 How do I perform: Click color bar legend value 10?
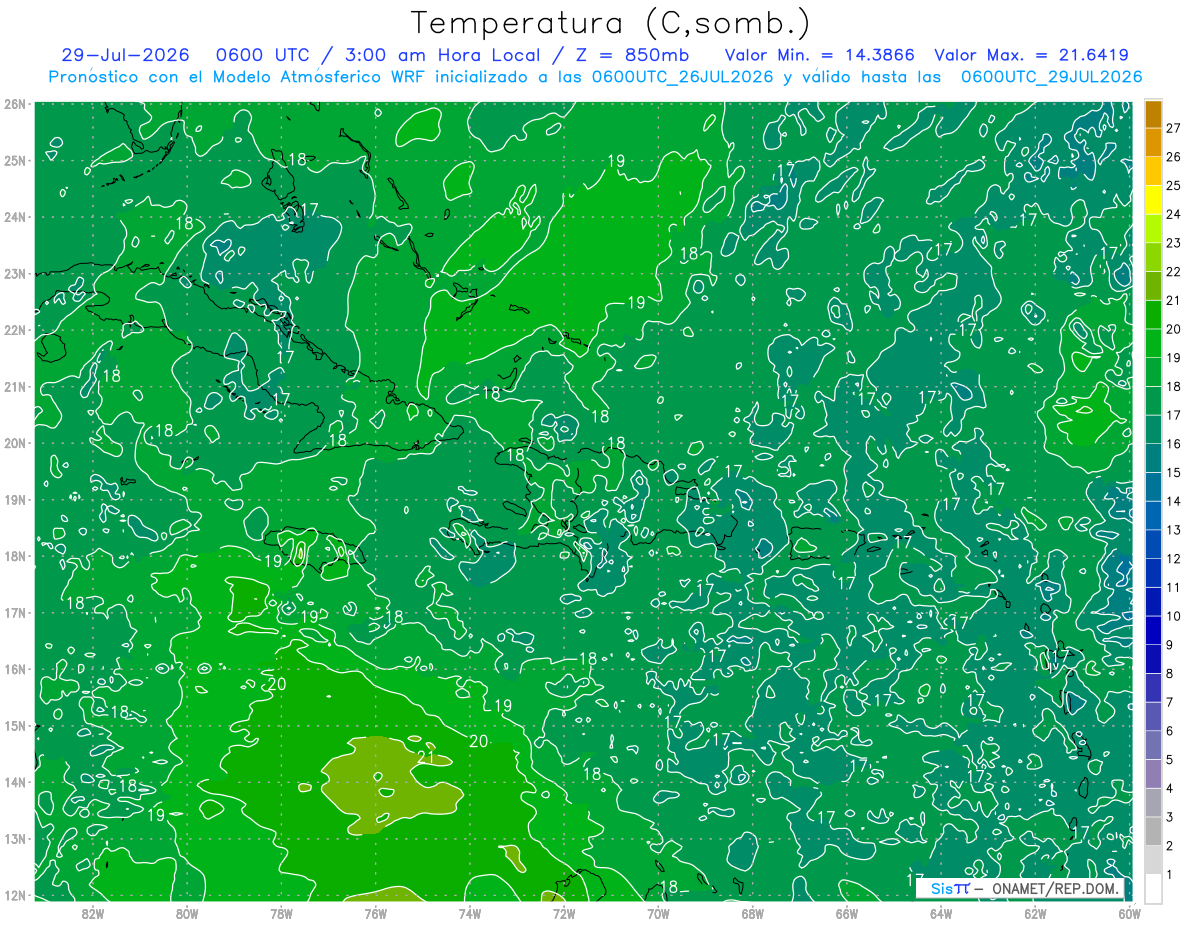(1174, 616)
